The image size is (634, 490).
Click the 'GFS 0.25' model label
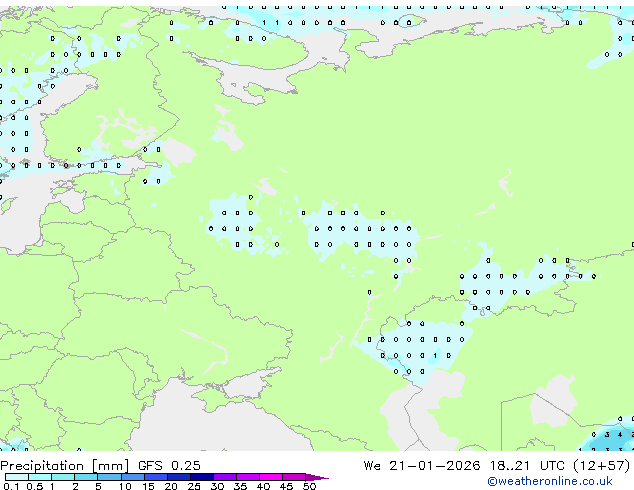(169, 465)
